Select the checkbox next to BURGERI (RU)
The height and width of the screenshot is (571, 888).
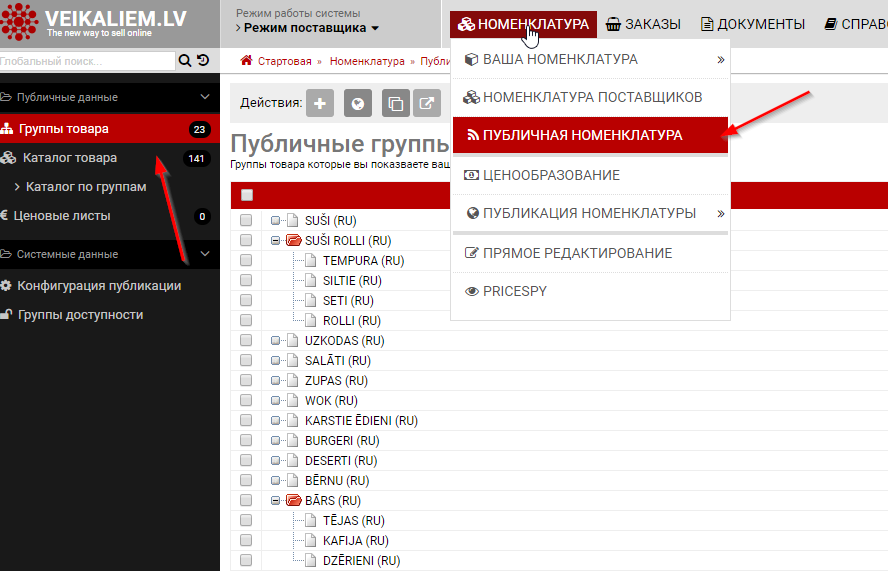click(x=246, y=441)
